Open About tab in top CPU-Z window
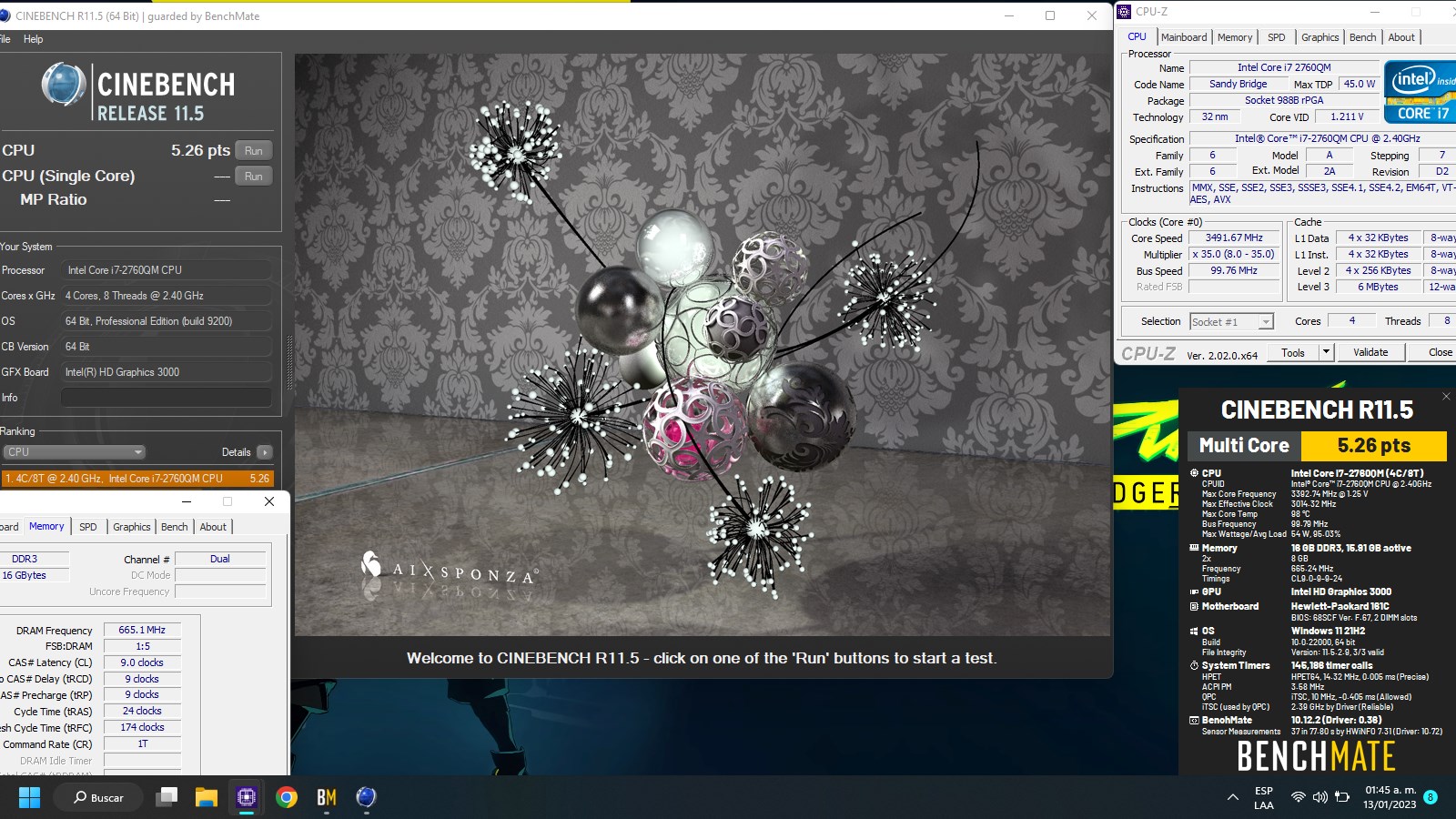The width and height of the screenshot is (1456, 819). point(1401,37)
